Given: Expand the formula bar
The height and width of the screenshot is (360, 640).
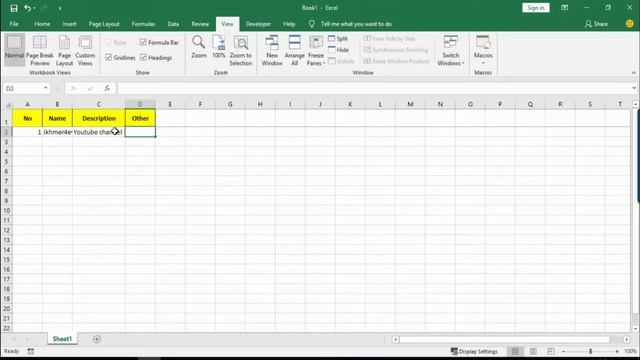Looking at the screenshot, I should [633, 88].
